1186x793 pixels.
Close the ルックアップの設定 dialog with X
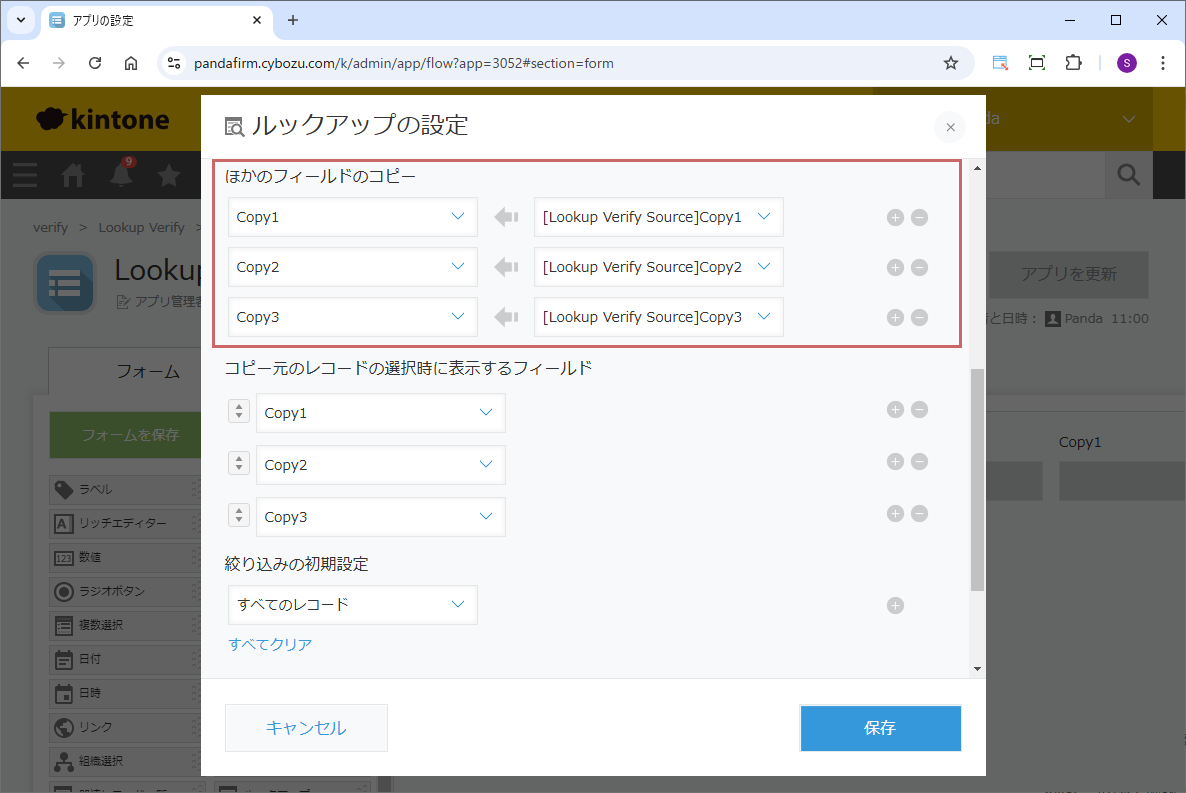[950, 127]
